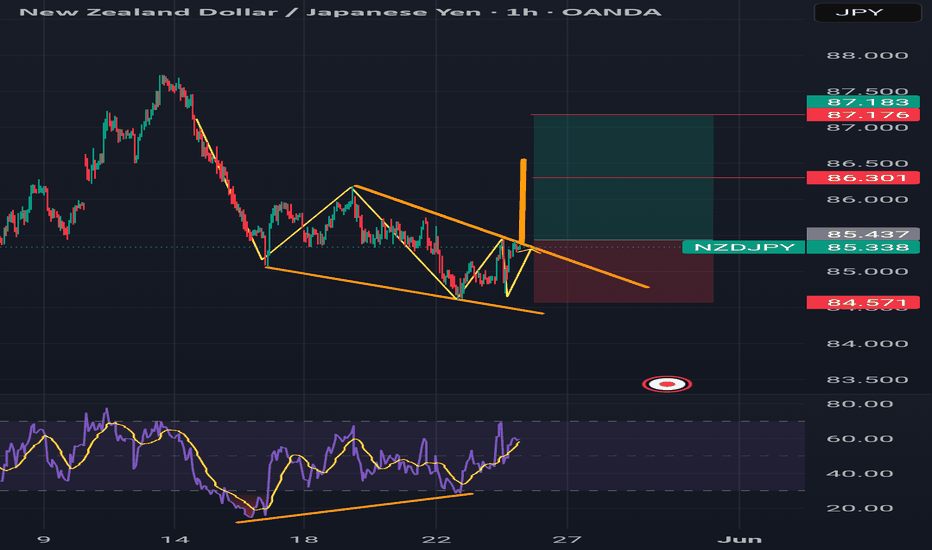
Task: Click the 87.000 price axis value
Action: coord(867,127)
